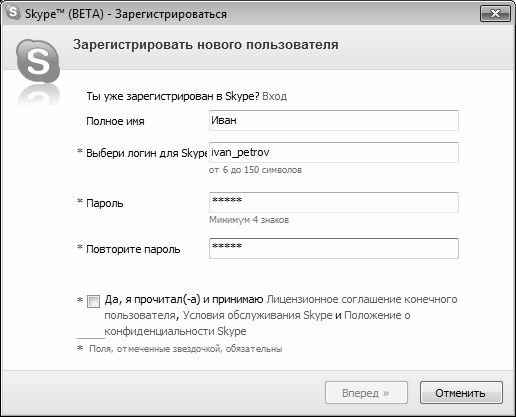
Task: Click the Вперед » button
Action: click(366, 393)
